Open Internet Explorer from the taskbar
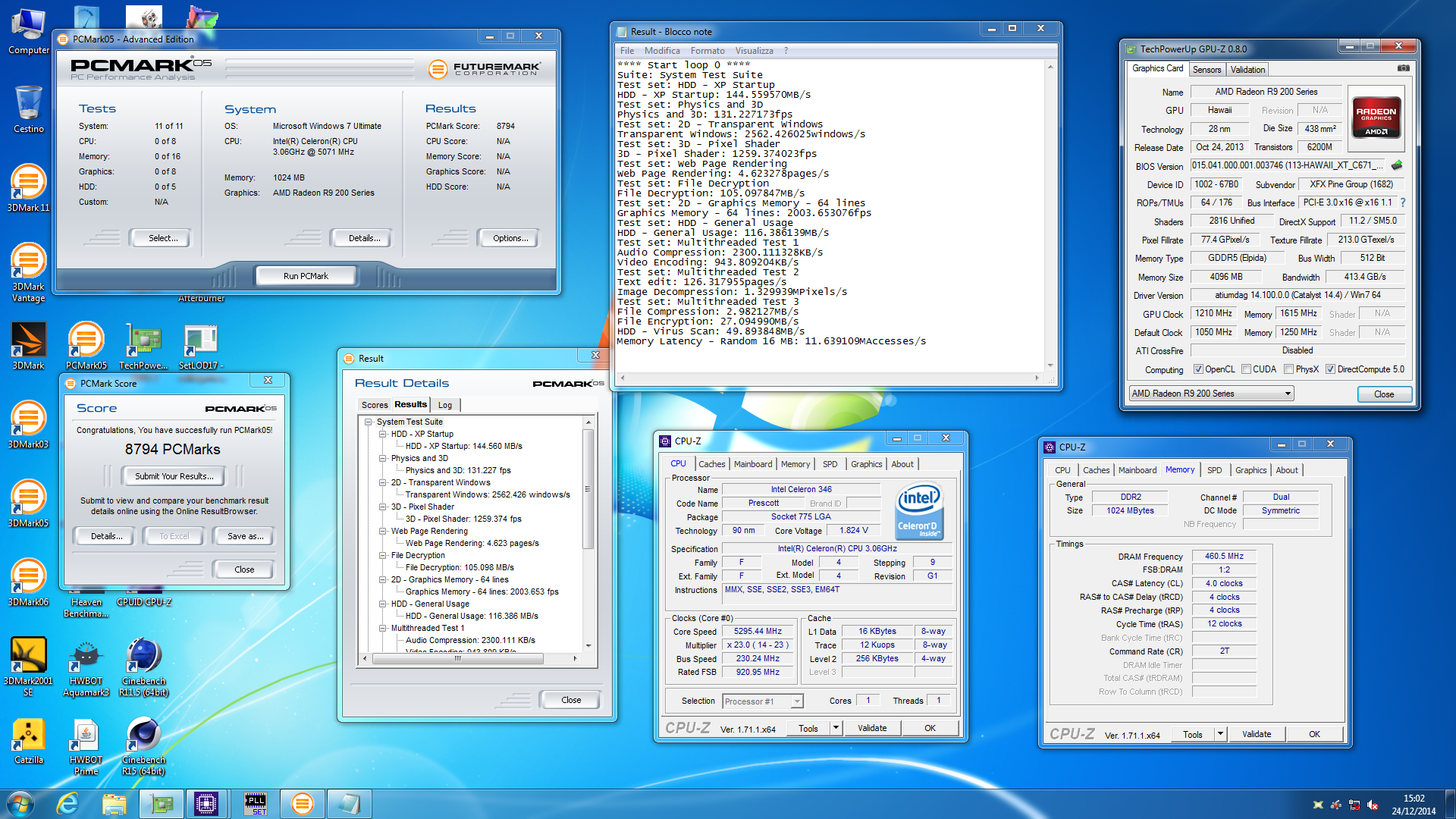 (x=68, y=803)
